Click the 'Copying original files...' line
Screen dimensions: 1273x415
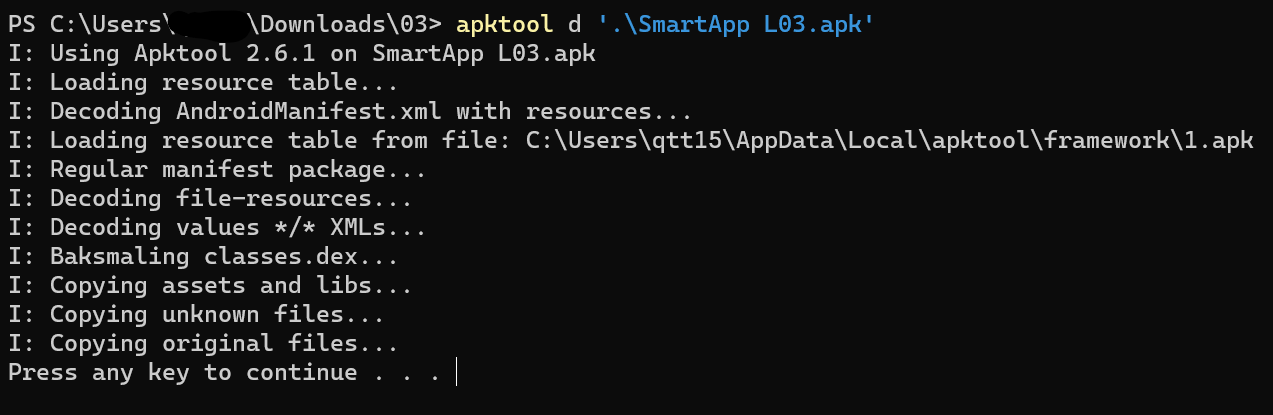click(x=203, y=343)
